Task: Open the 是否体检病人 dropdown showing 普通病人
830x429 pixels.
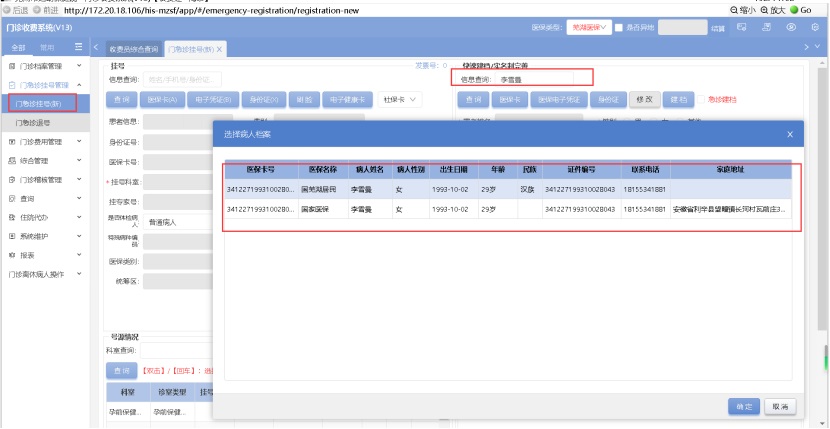Action: 178,222
